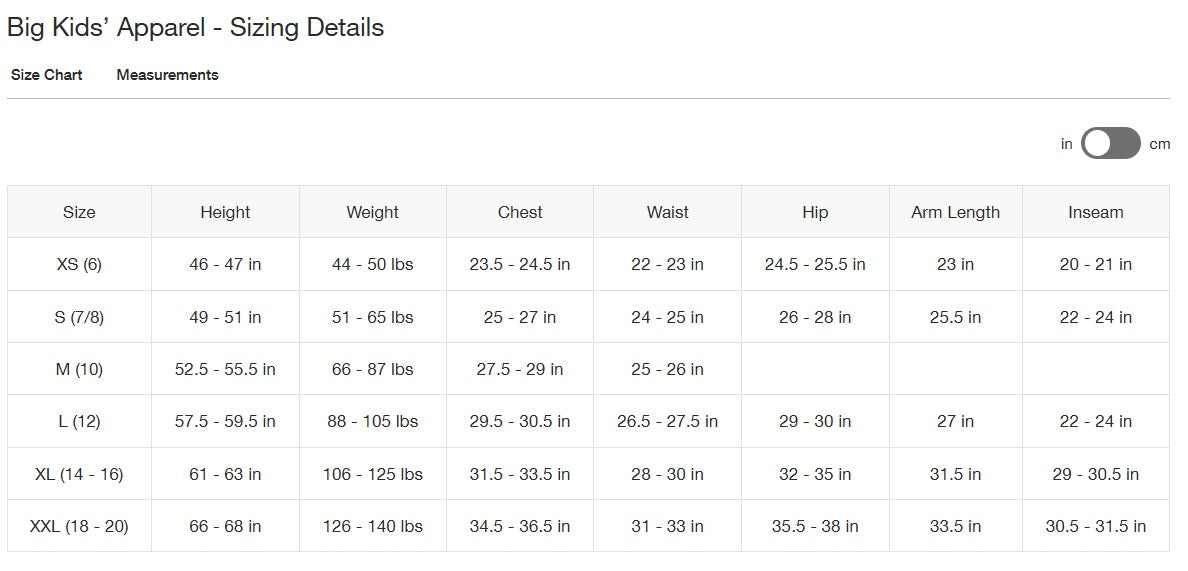The height and width of the screenshot is (571, 1188).
Task: Toggle the inches to centimeters switch
Action: (1110, 143)
